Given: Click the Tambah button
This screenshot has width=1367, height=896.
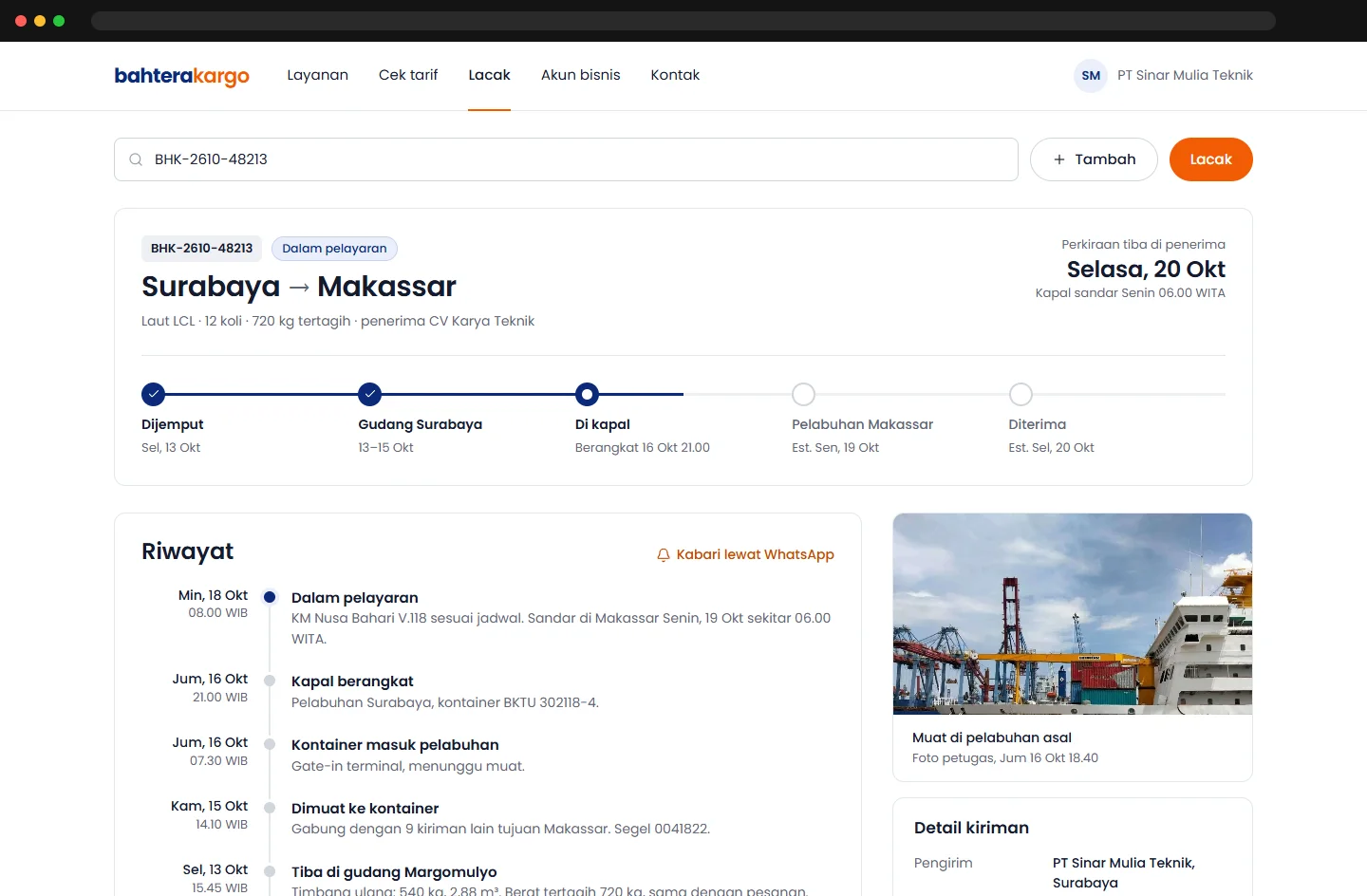Looking at the screenshot, I should tap(1094, 159).
